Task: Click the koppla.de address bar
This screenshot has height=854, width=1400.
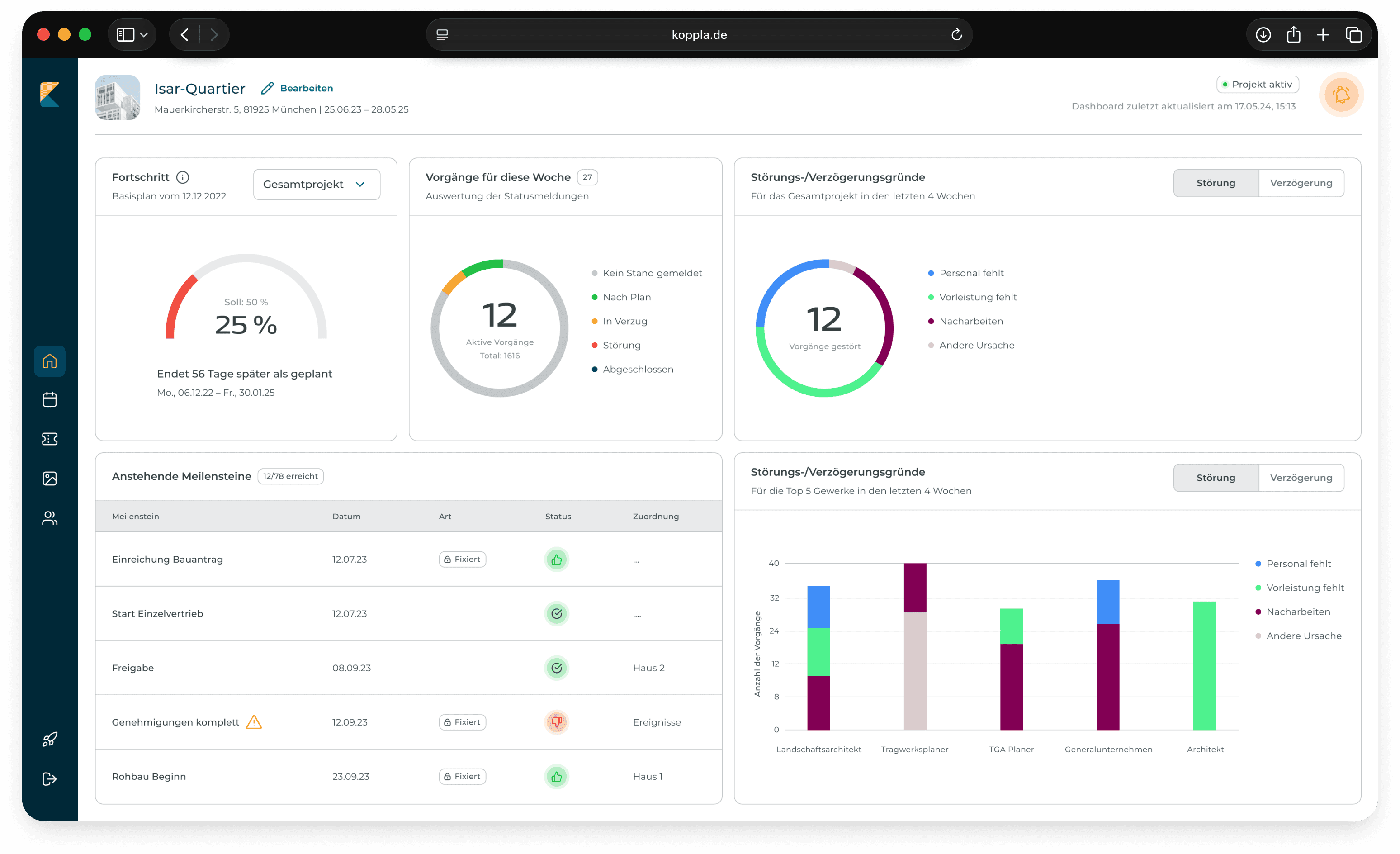Action: coord(699,35)
